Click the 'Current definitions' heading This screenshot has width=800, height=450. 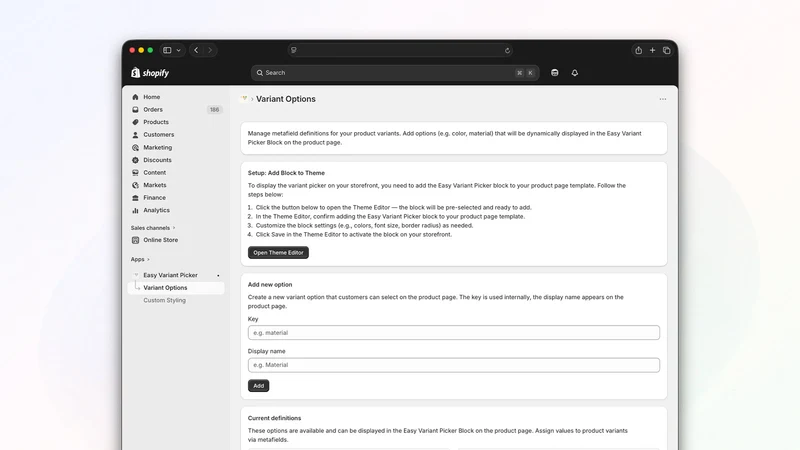point(274,418)
